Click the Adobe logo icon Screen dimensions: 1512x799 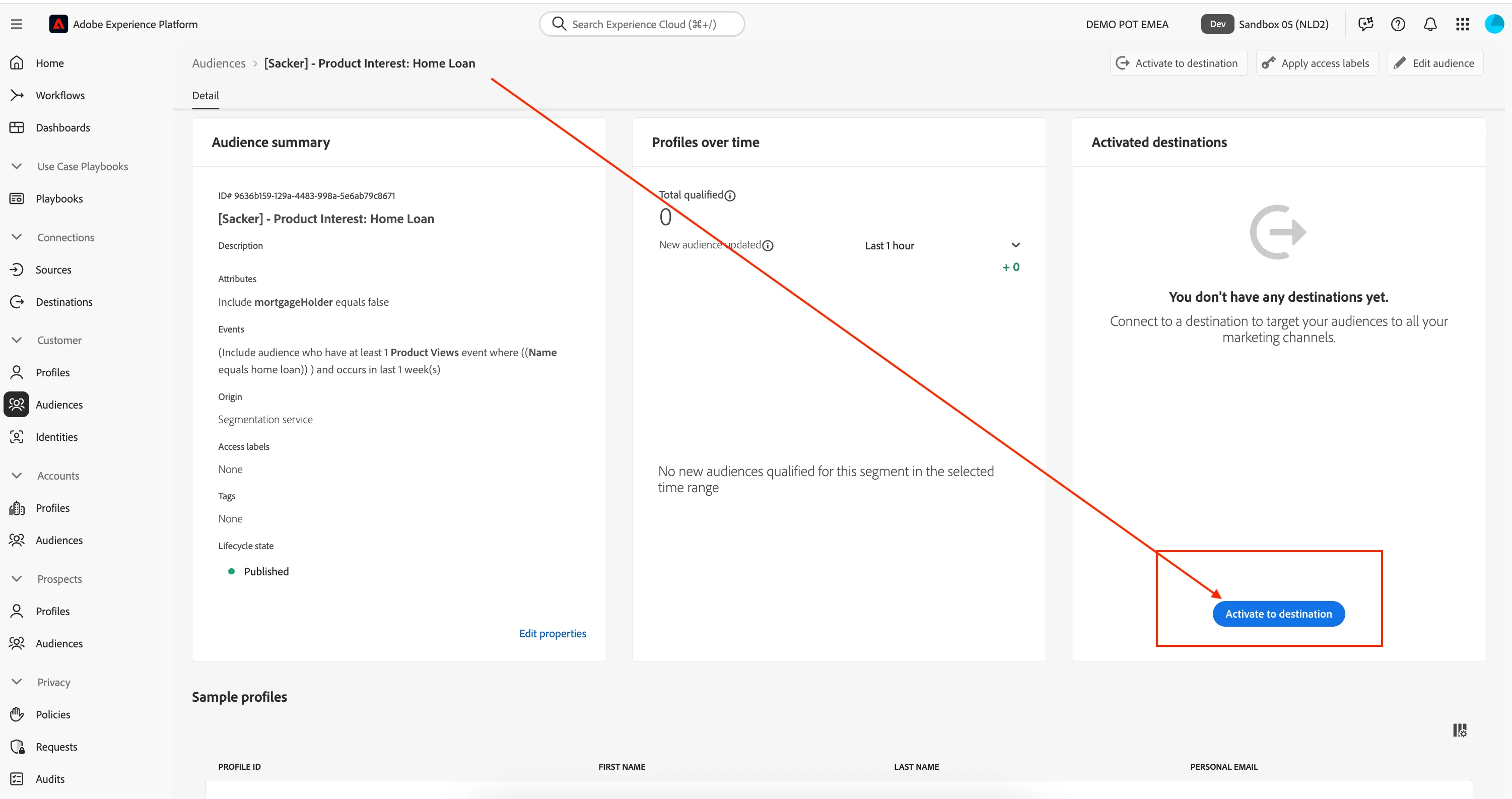point(58,24)
